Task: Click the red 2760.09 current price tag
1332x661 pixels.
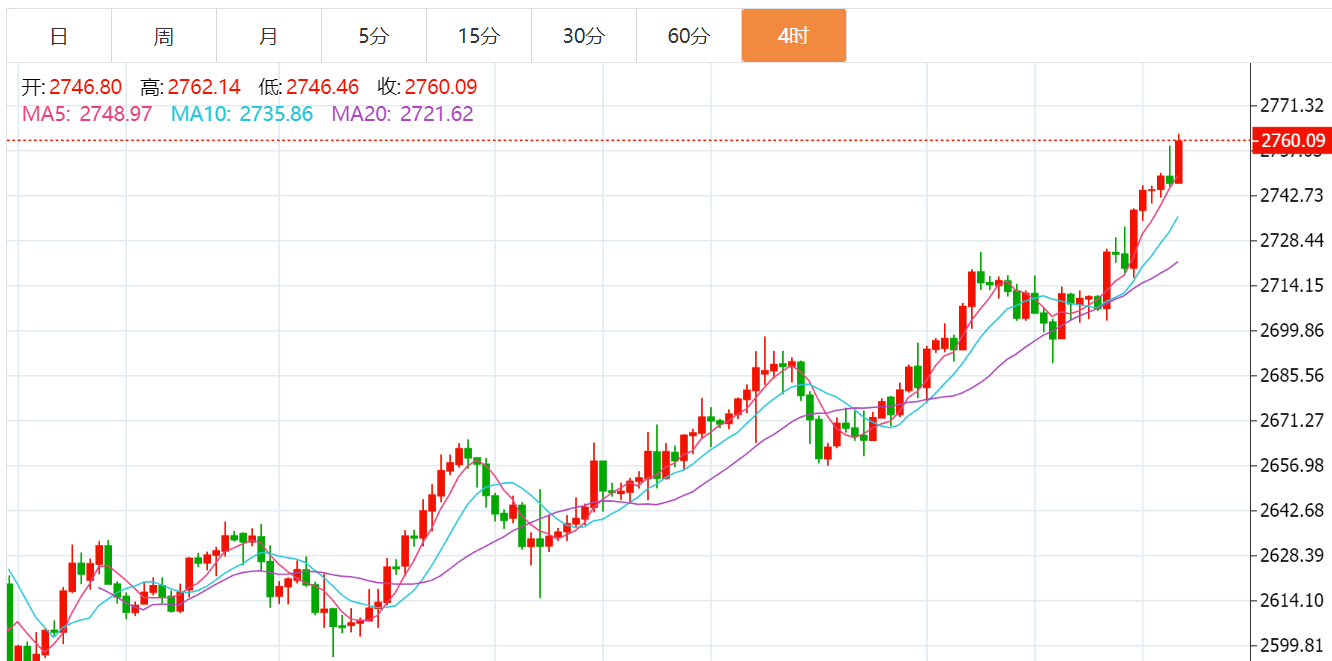Action: [1292, 141]
